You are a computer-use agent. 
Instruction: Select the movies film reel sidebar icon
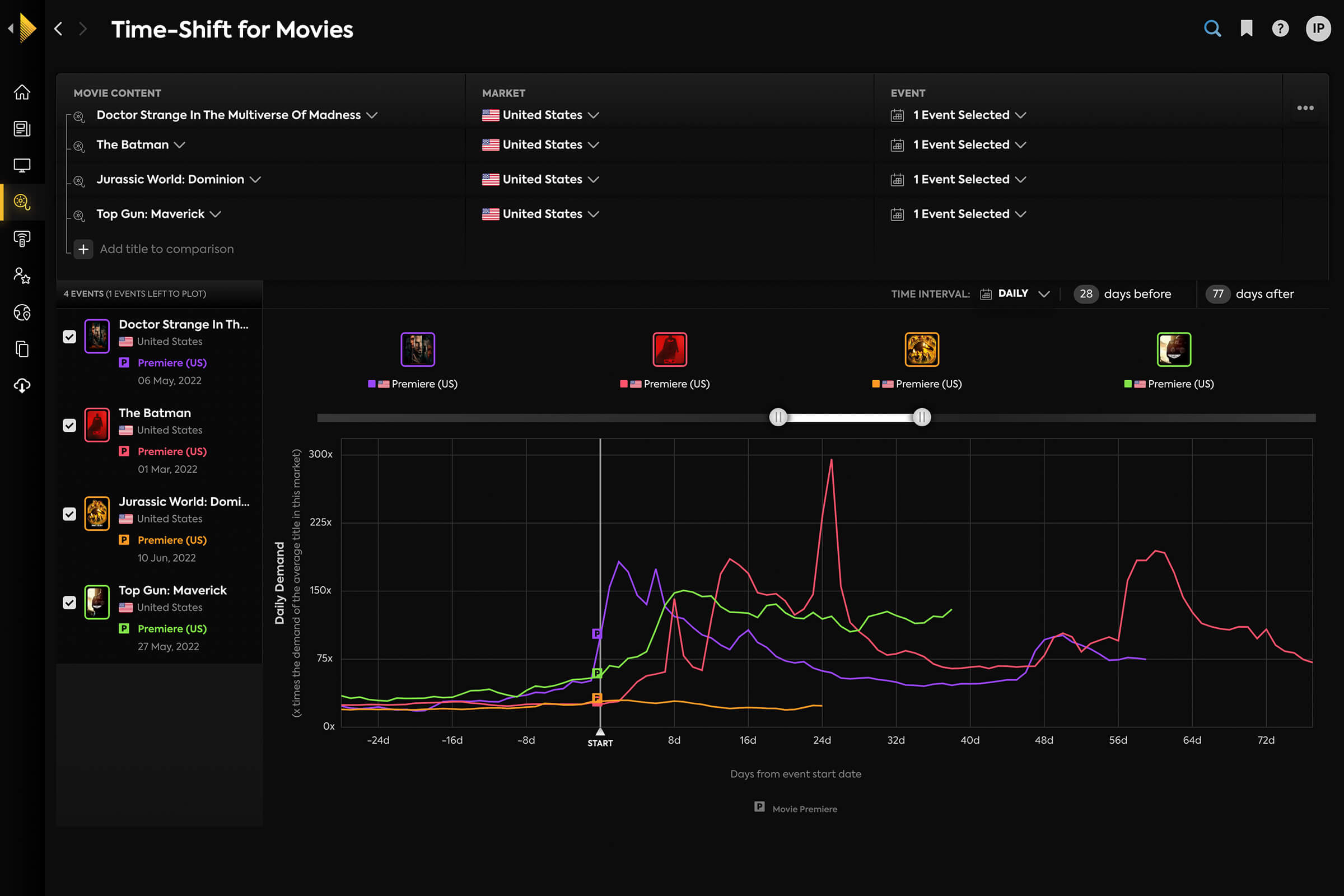pos(22,202)
